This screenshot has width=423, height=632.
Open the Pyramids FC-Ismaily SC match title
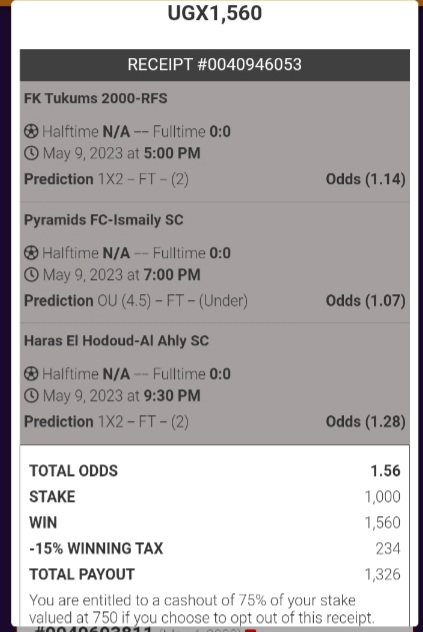(104, 220)
